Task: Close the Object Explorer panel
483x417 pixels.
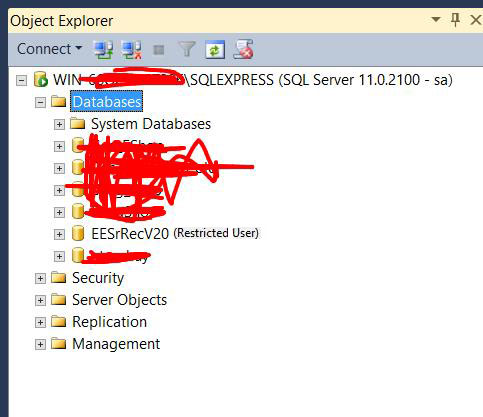Action: (x=476, y=20)
